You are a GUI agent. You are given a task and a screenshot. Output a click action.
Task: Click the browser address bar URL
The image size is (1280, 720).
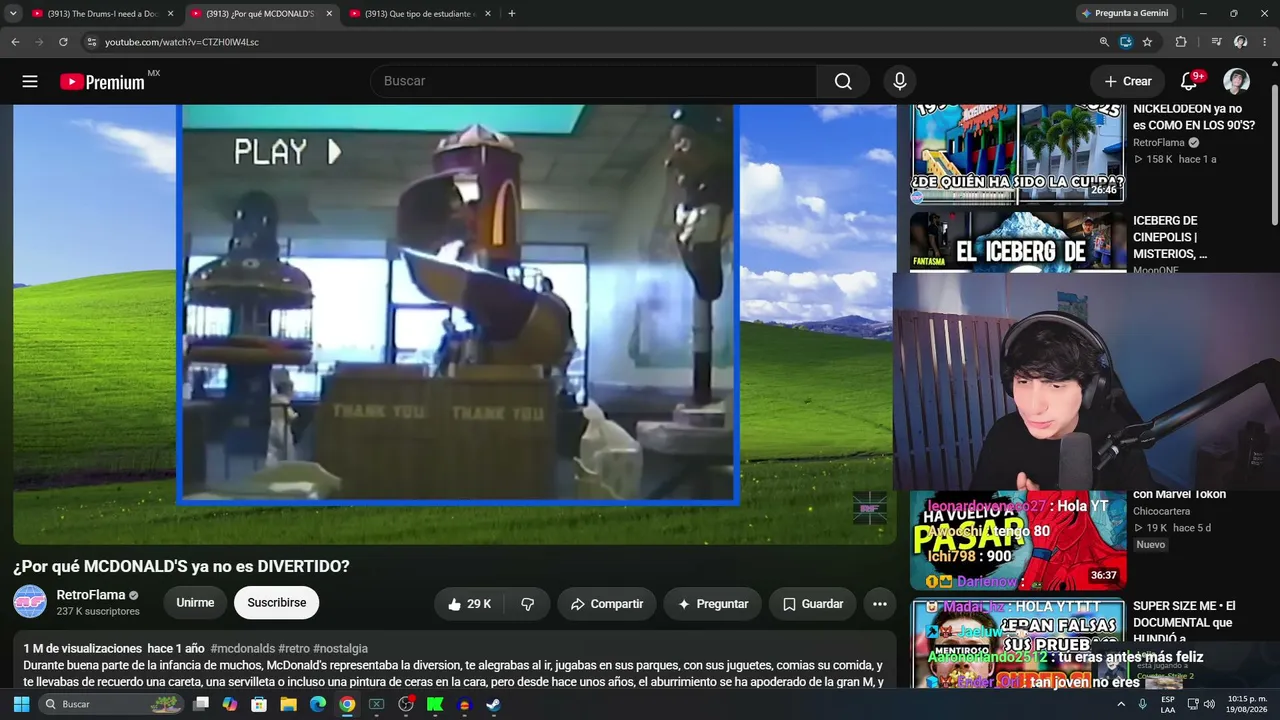tap(182, 42)
